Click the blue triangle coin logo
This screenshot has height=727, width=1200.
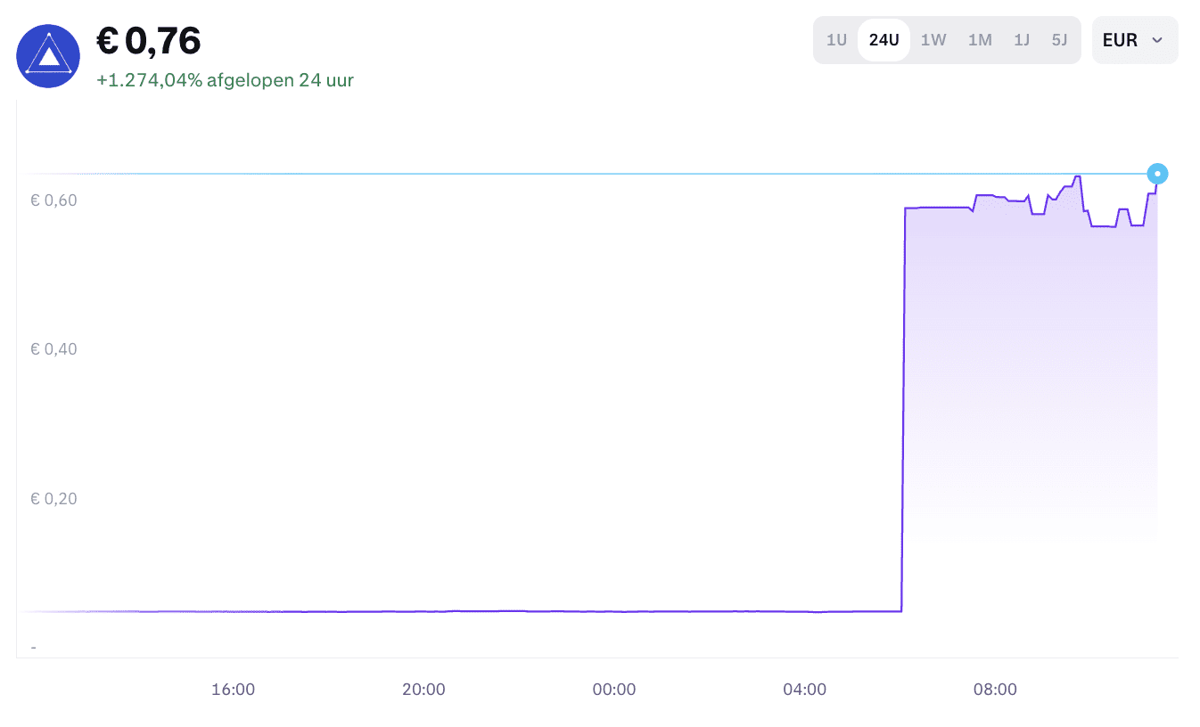click(x=48, y=56)
